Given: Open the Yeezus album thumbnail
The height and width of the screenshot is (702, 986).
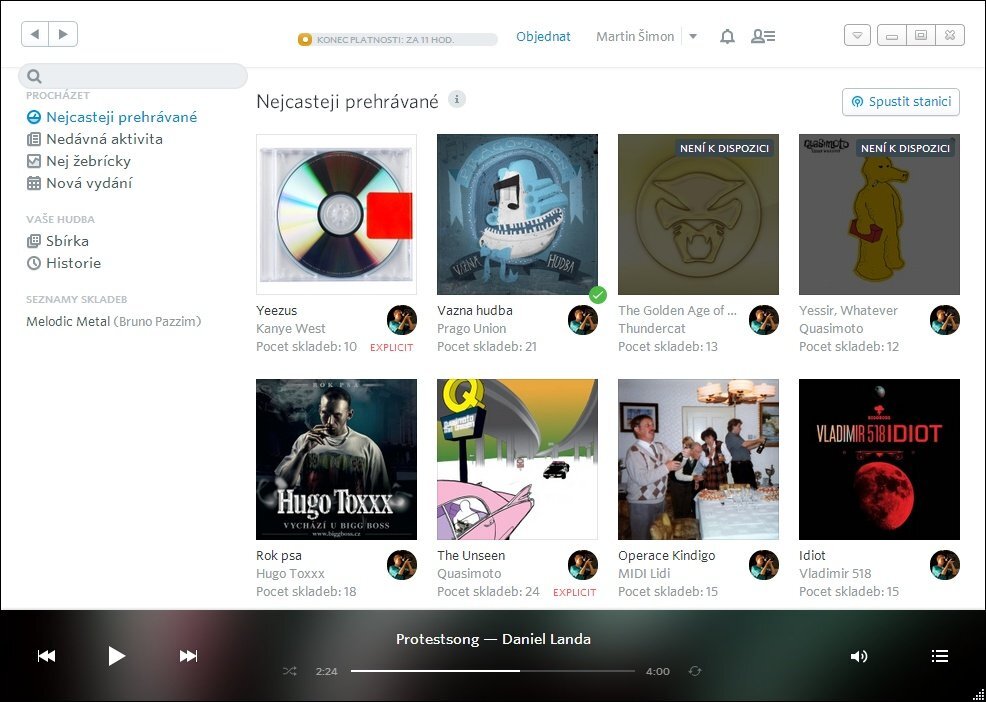Looking at the screenshot, I should point(336,214).
